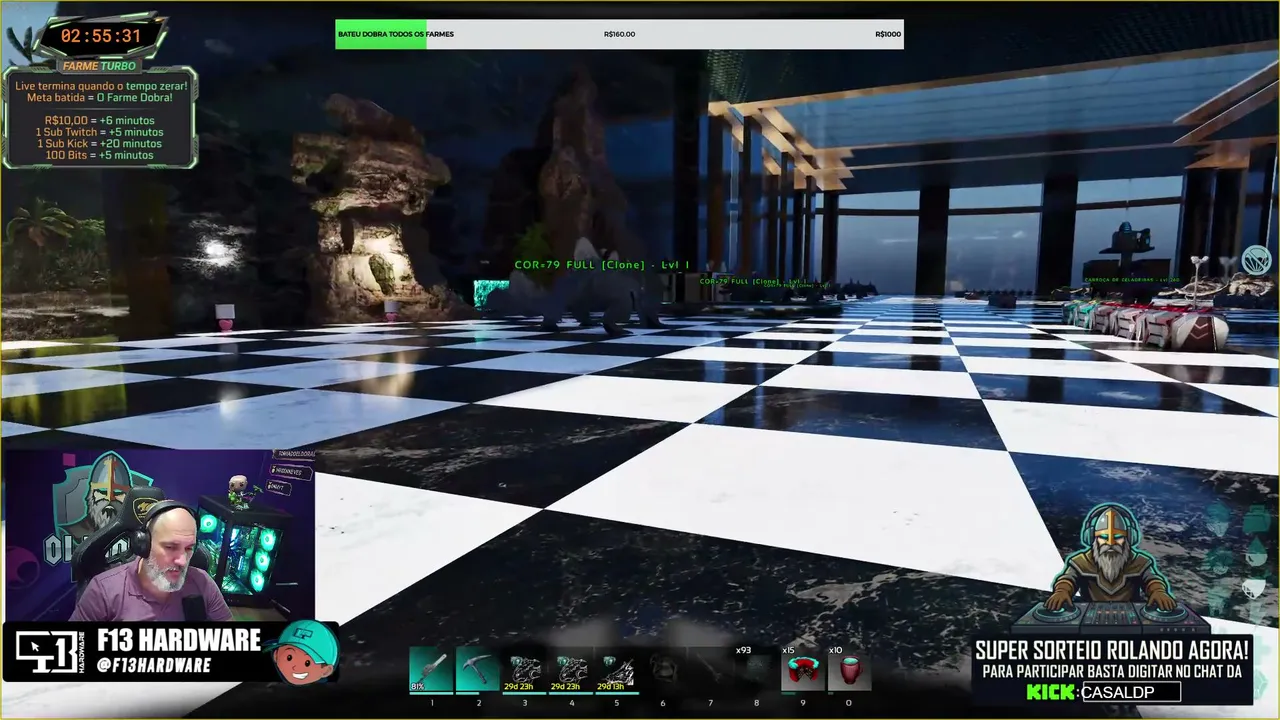
Task: Click the '1 Sub Twitch = +5 minutos' line
Action: click(x=99, y=132)
